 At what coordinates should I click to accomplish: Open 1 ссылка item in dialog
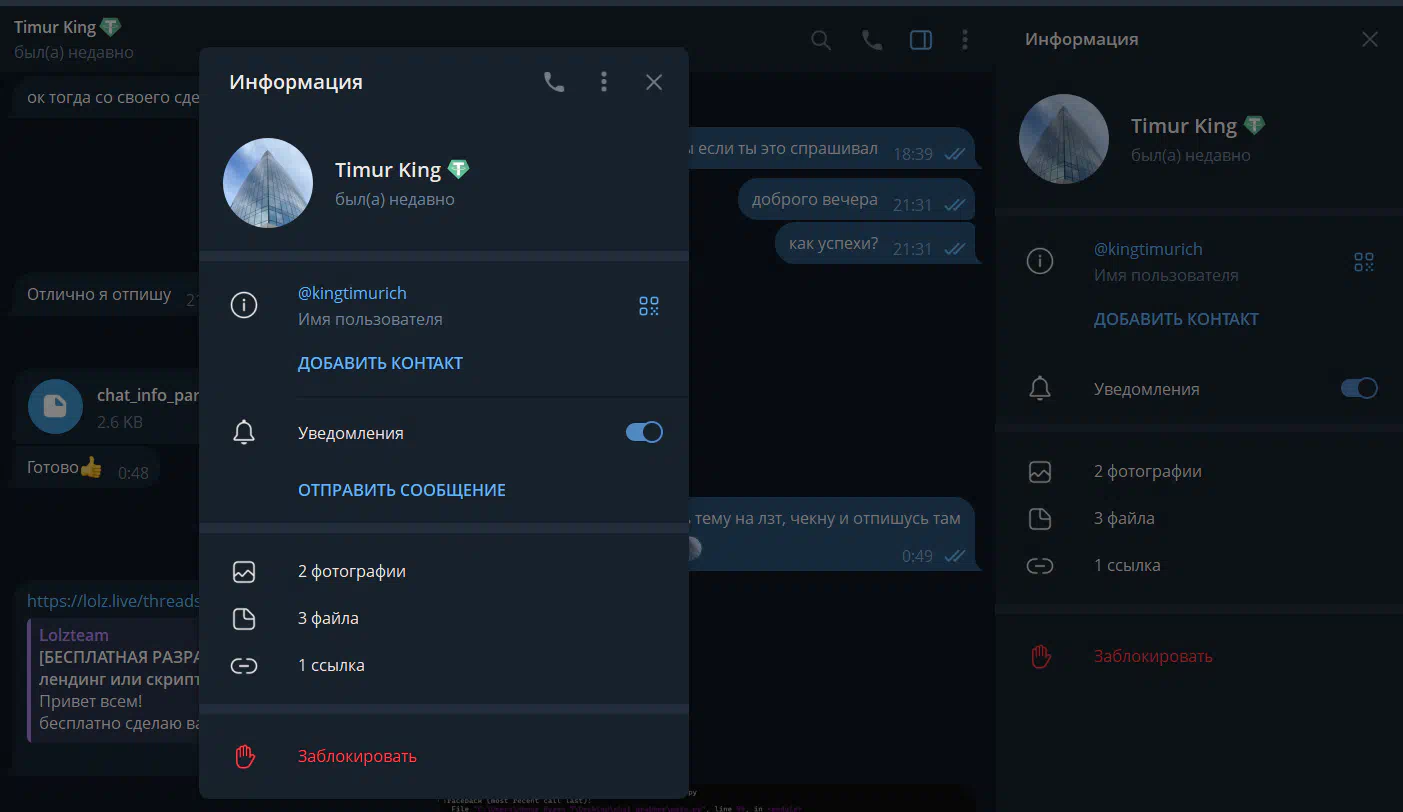[444, 666]
